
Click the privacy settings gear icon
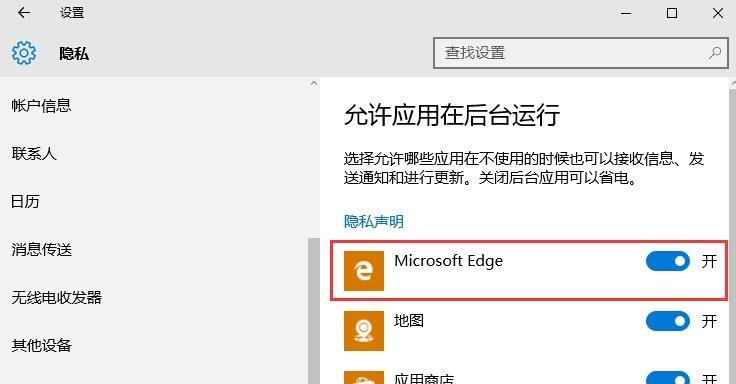[x=23, y=53]
